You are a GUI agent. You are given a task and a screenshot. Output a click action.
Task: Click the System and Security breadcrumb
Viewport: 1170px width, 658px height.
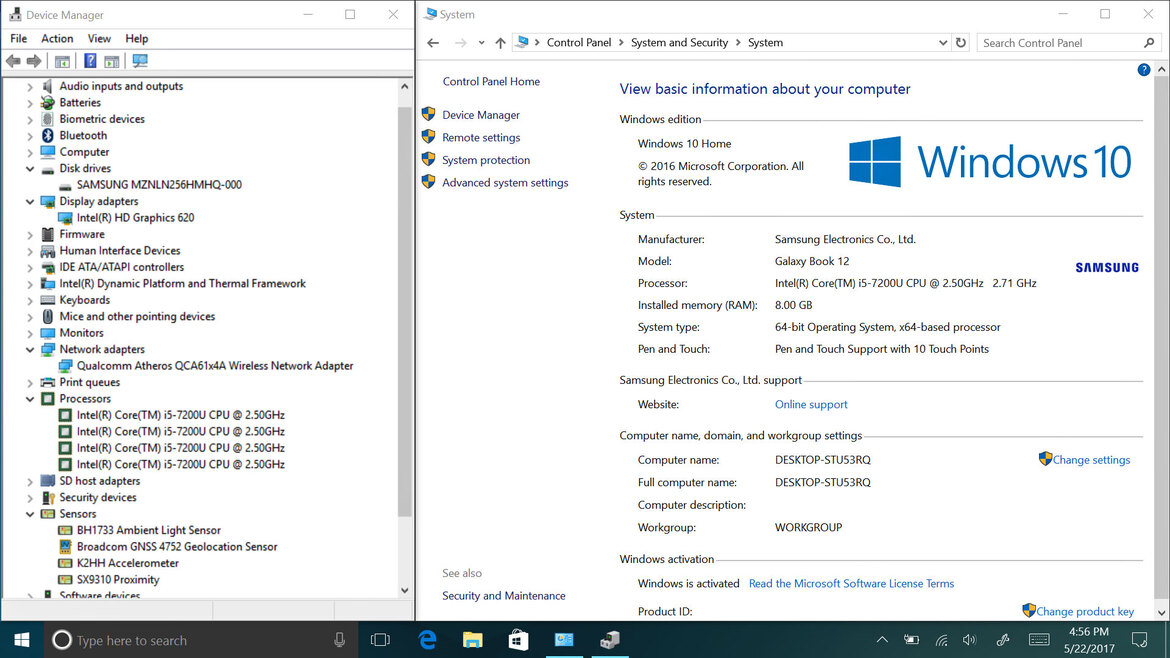click(x=679, y=43)
